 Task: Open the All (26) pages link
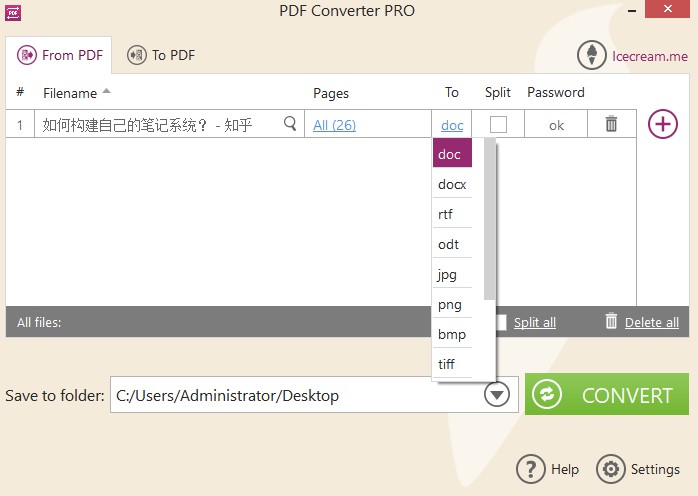[334, 125]
